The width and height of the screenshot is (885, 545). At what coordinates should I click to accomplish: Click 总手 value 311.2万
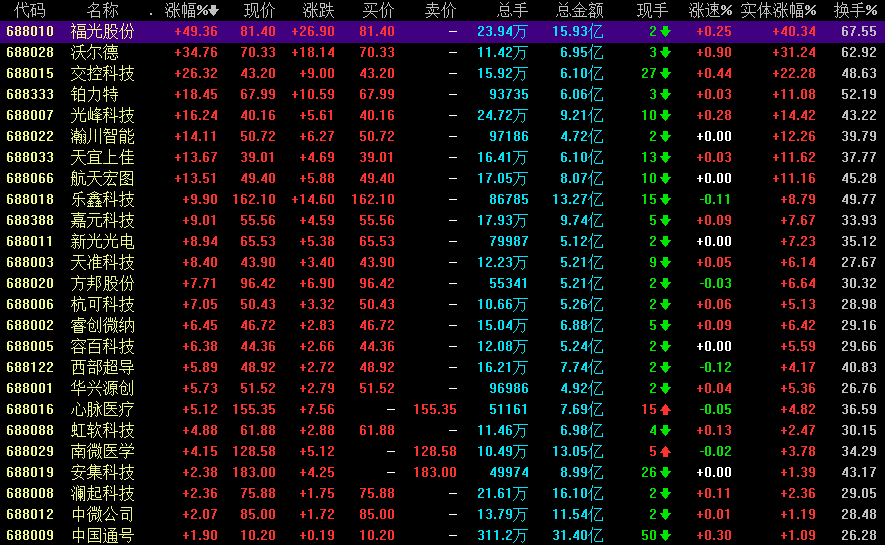502,535
